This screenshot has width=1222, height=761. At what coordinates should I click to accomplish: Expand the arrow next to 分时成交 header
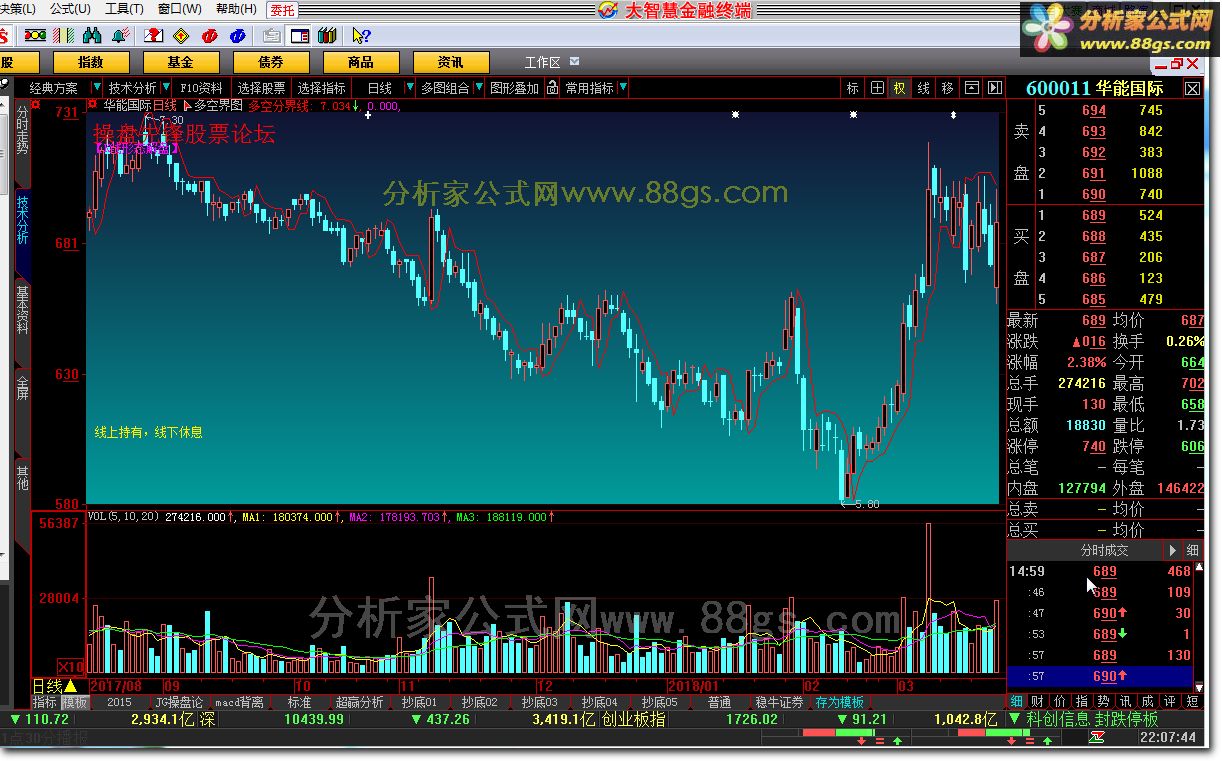(1172, 550)
